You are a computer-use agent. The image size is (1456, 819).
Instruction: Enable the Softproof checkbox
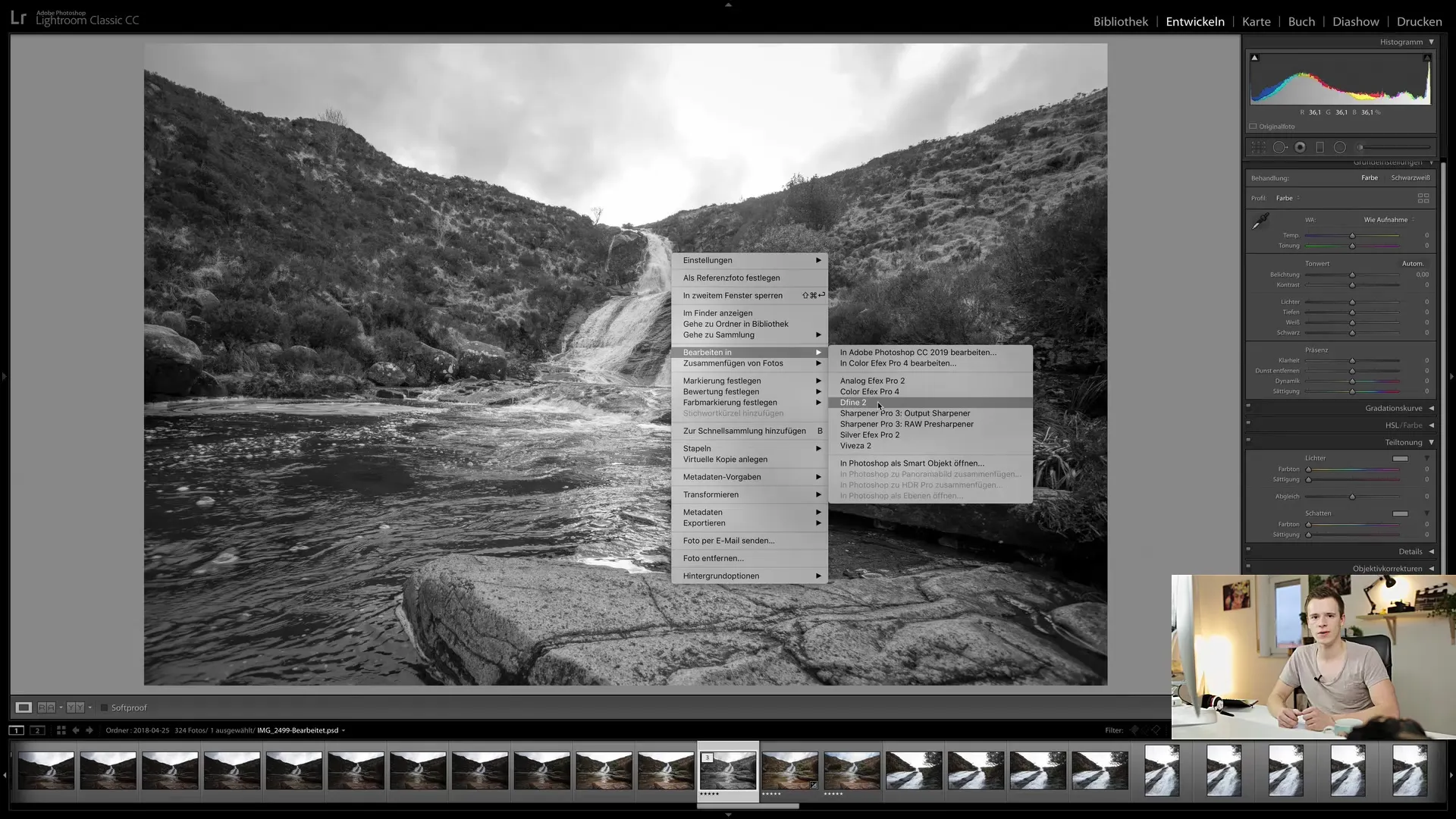tap(105, 708)
